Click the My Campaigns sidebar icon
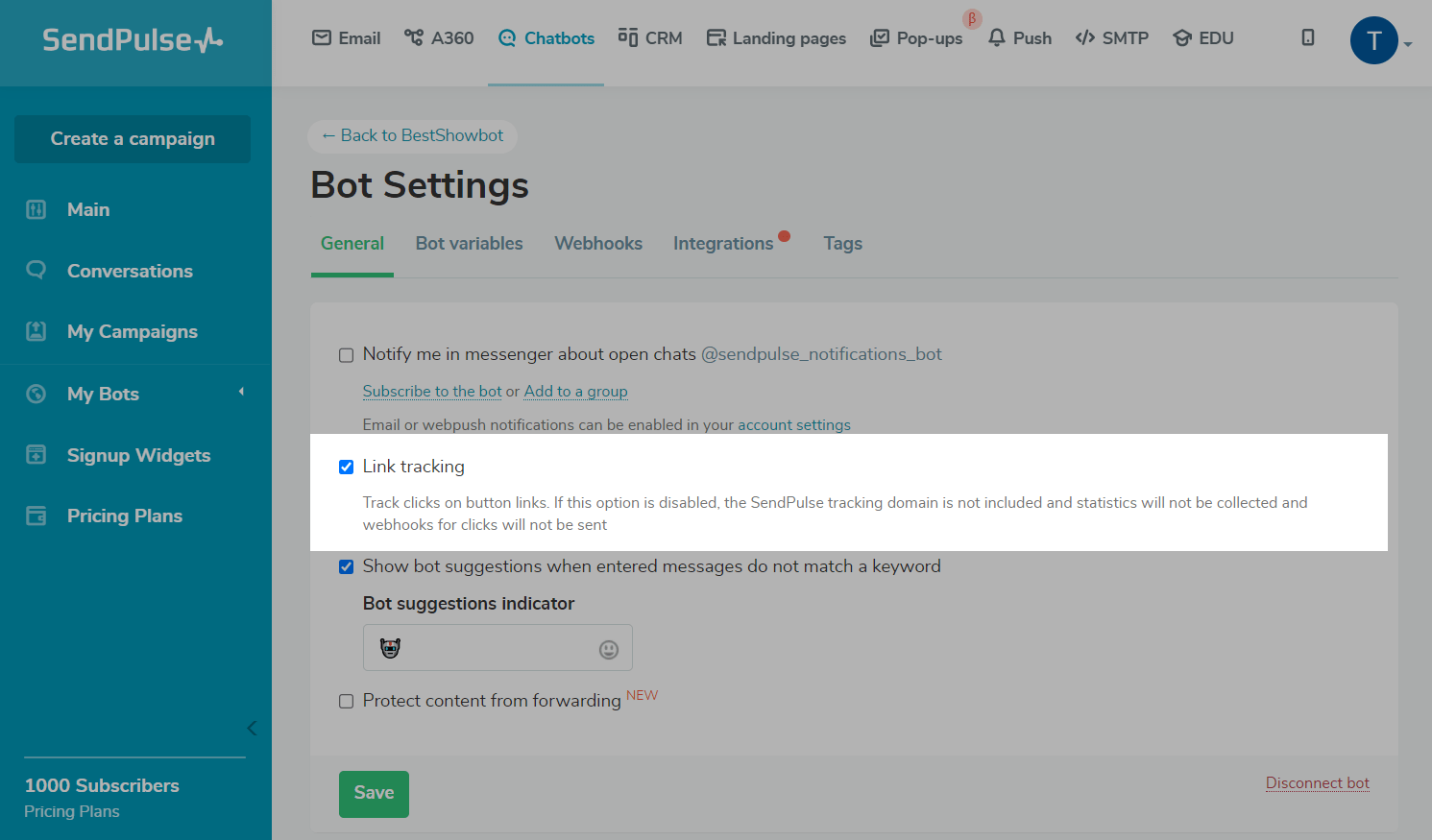 click(x=36, y=331)
